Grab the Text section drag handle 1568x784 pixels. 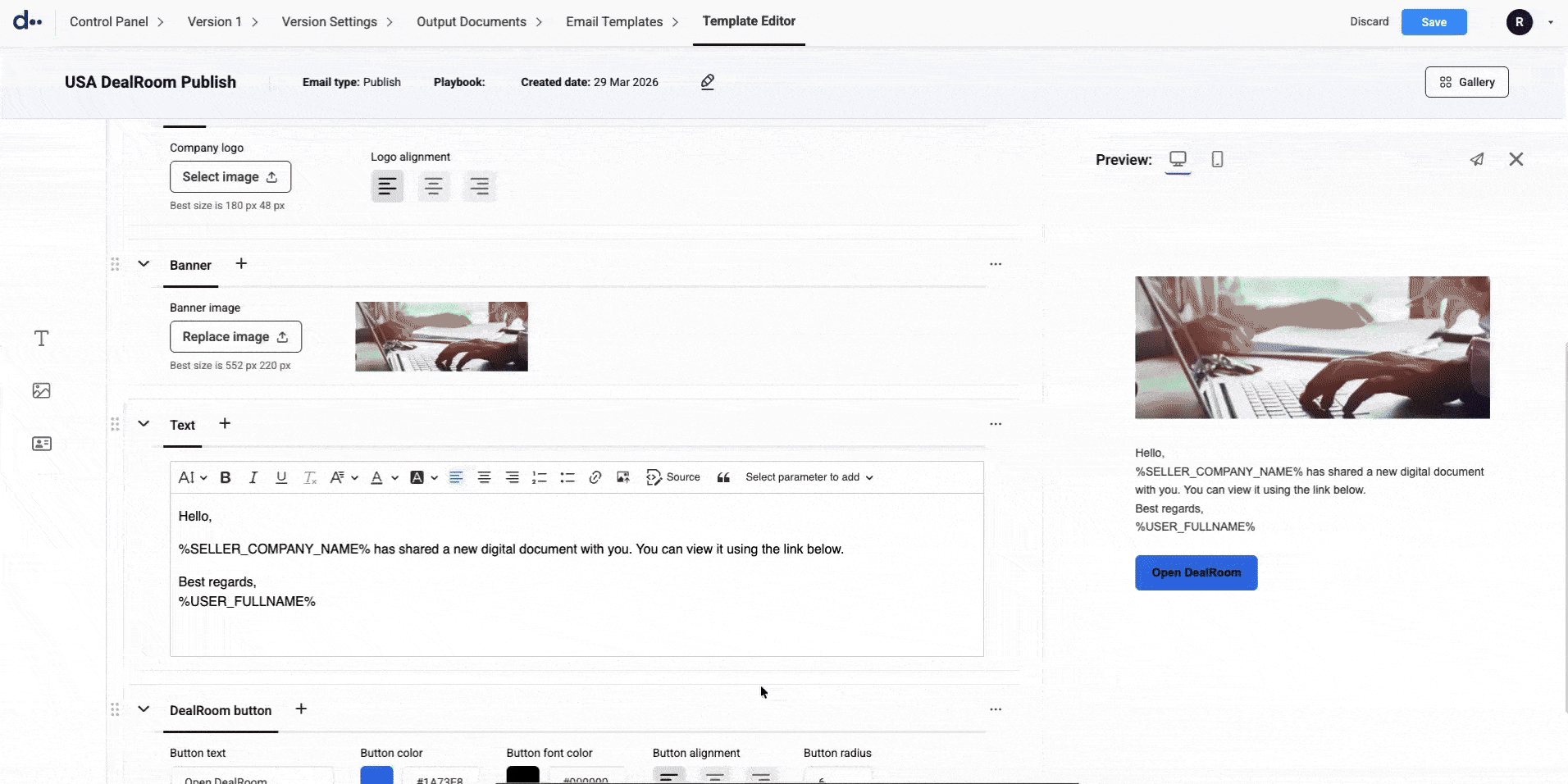pos(115,424)
